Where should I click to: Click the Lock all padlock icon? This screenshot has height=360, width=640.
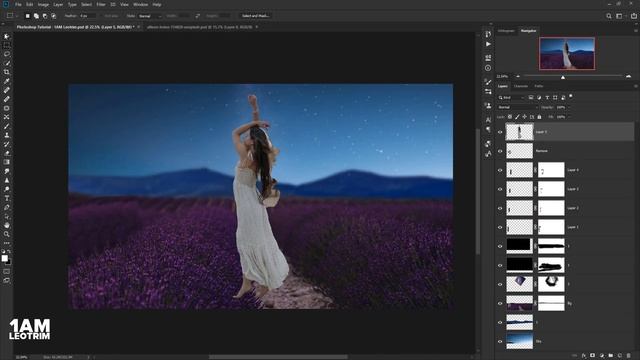click(539, 117)
